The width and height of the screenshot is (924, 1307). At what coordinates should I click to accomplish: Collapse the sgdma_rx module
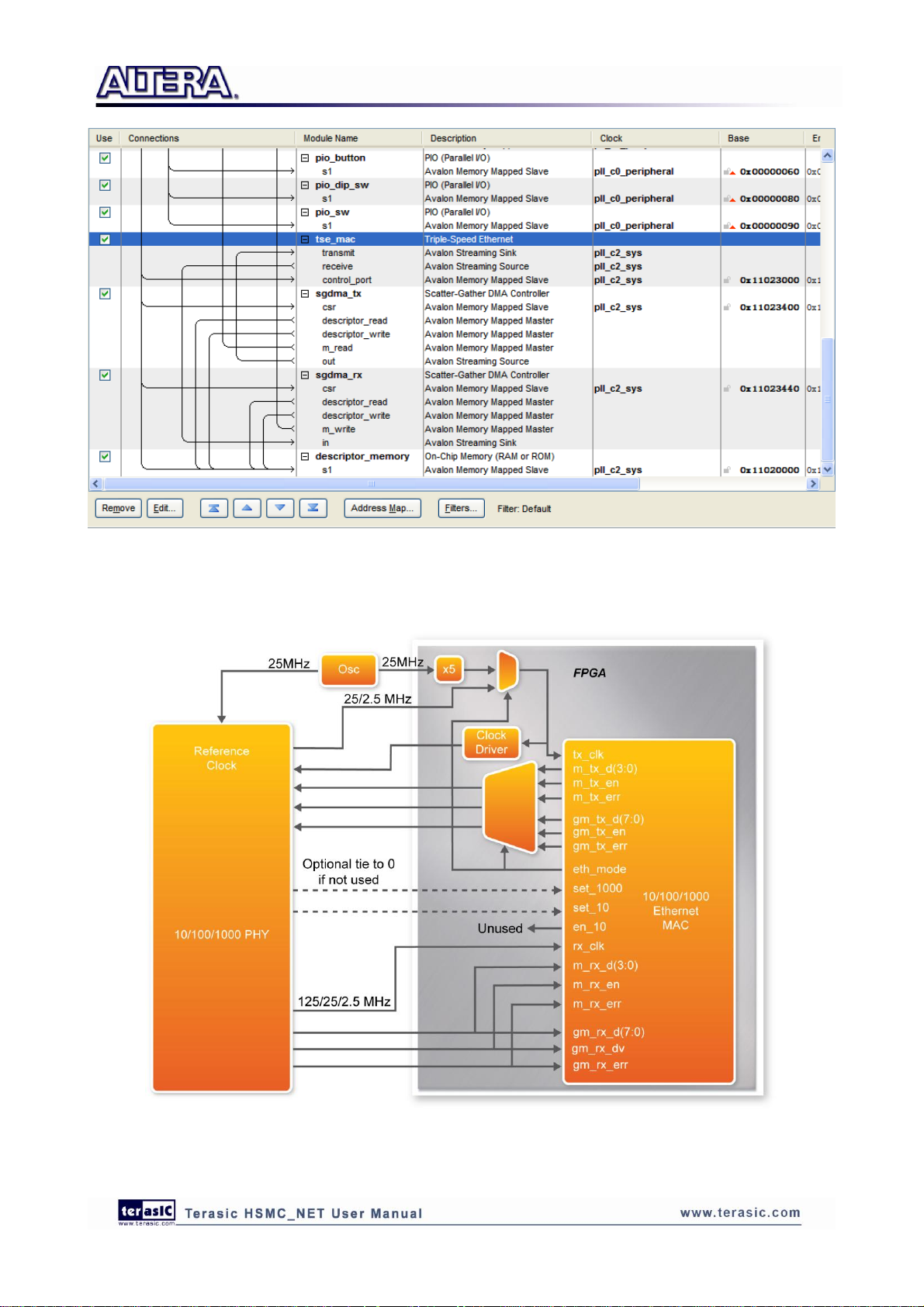click(305, 375)
